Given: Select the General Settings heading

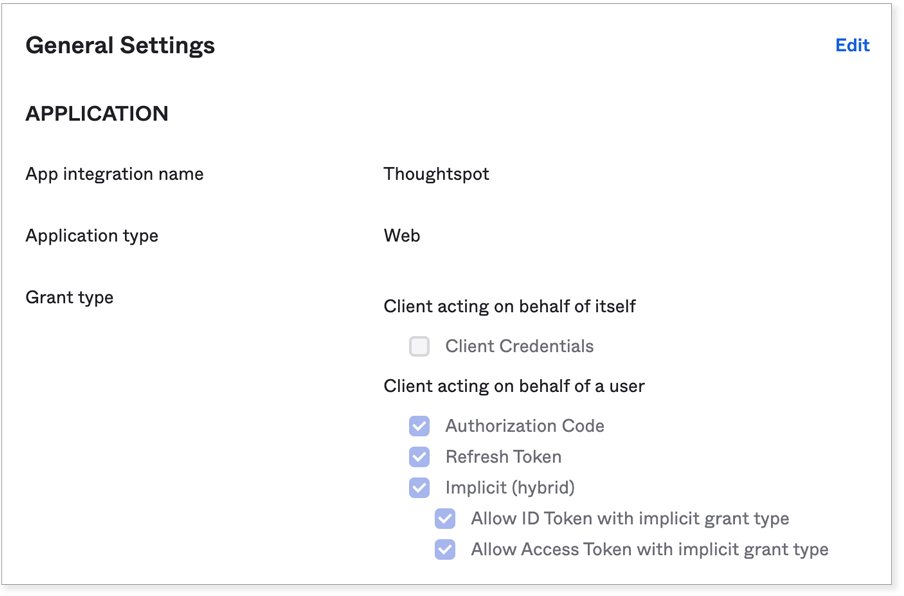Looking at the screenshot, I should point(119,45).
